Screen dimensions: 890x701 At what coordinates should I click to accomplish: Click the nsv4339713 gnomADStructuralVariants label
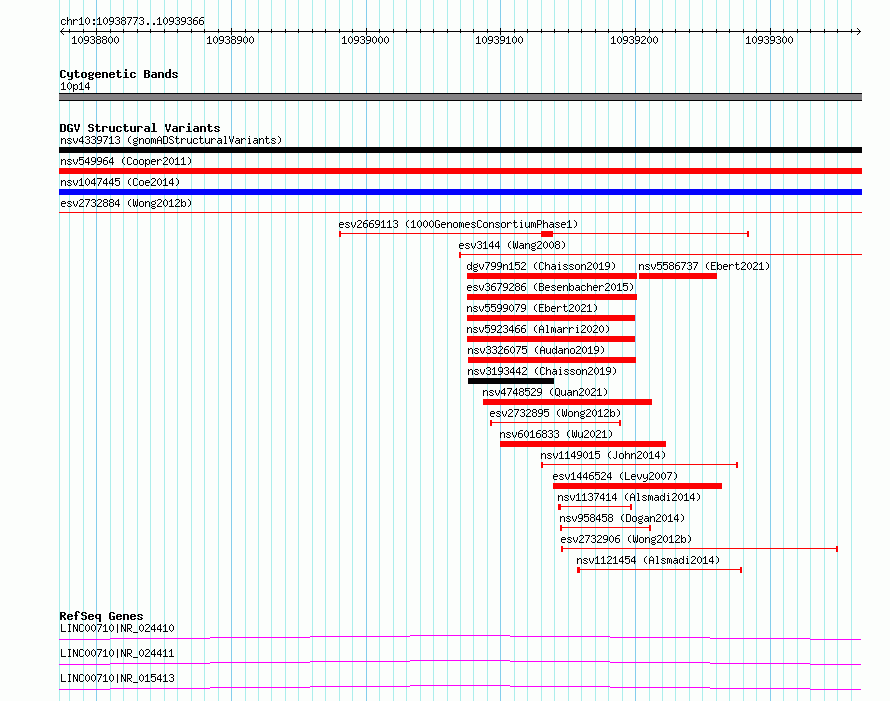[x=171, y=140]
